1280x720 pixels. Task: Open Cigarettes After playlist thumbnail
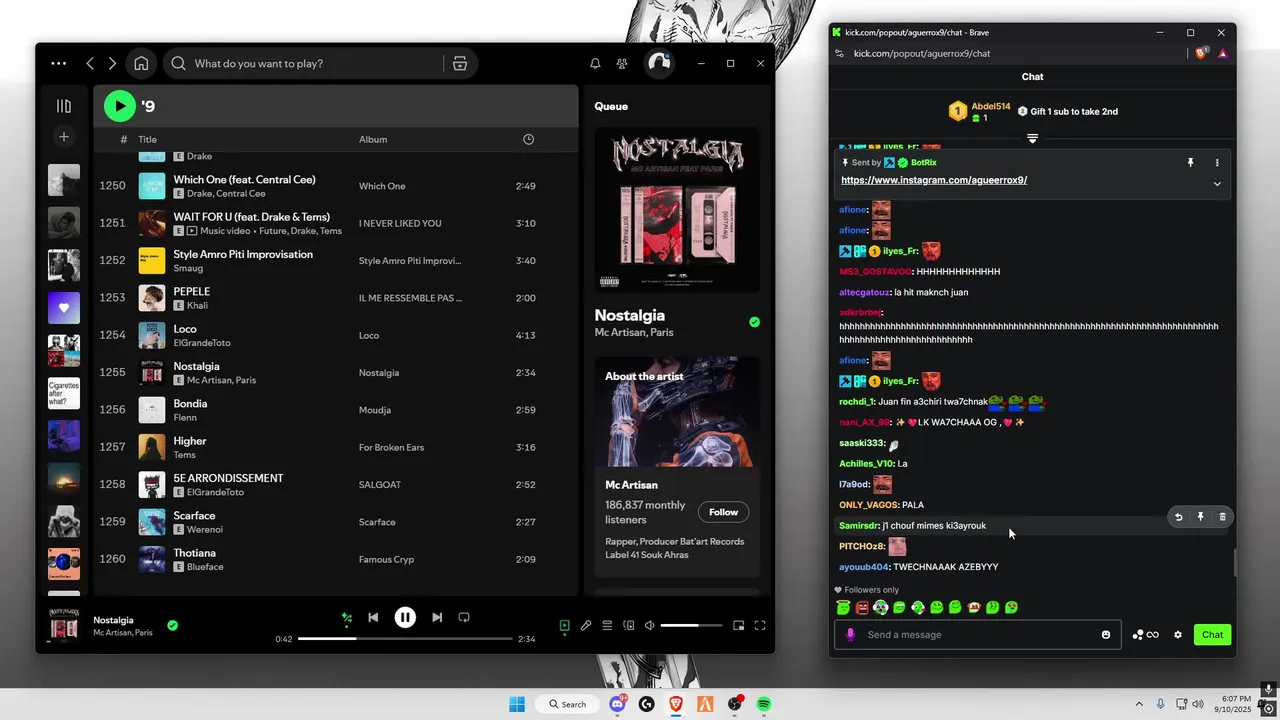(x=64, y=393)
